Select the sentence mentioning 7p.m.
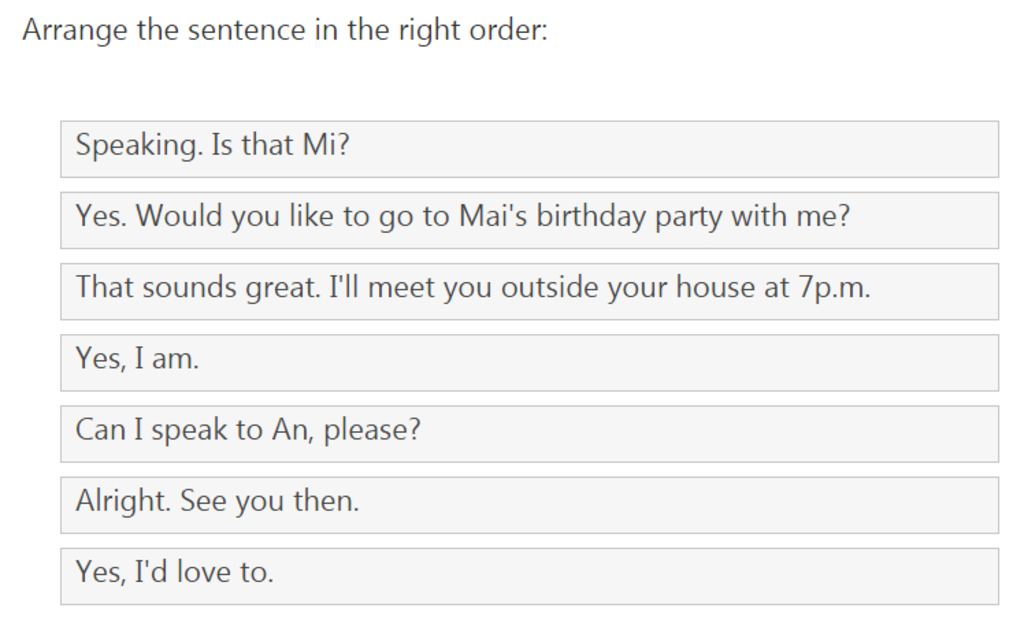Image resolution: width=1024 pixels, height=634 pixels. [x=530, y=291]
